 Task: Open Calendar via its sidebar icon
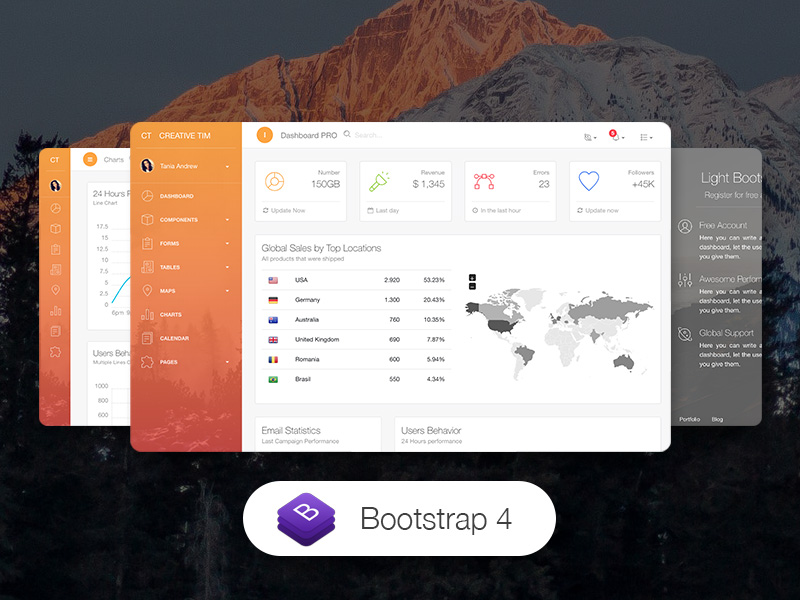click(145, 337)
